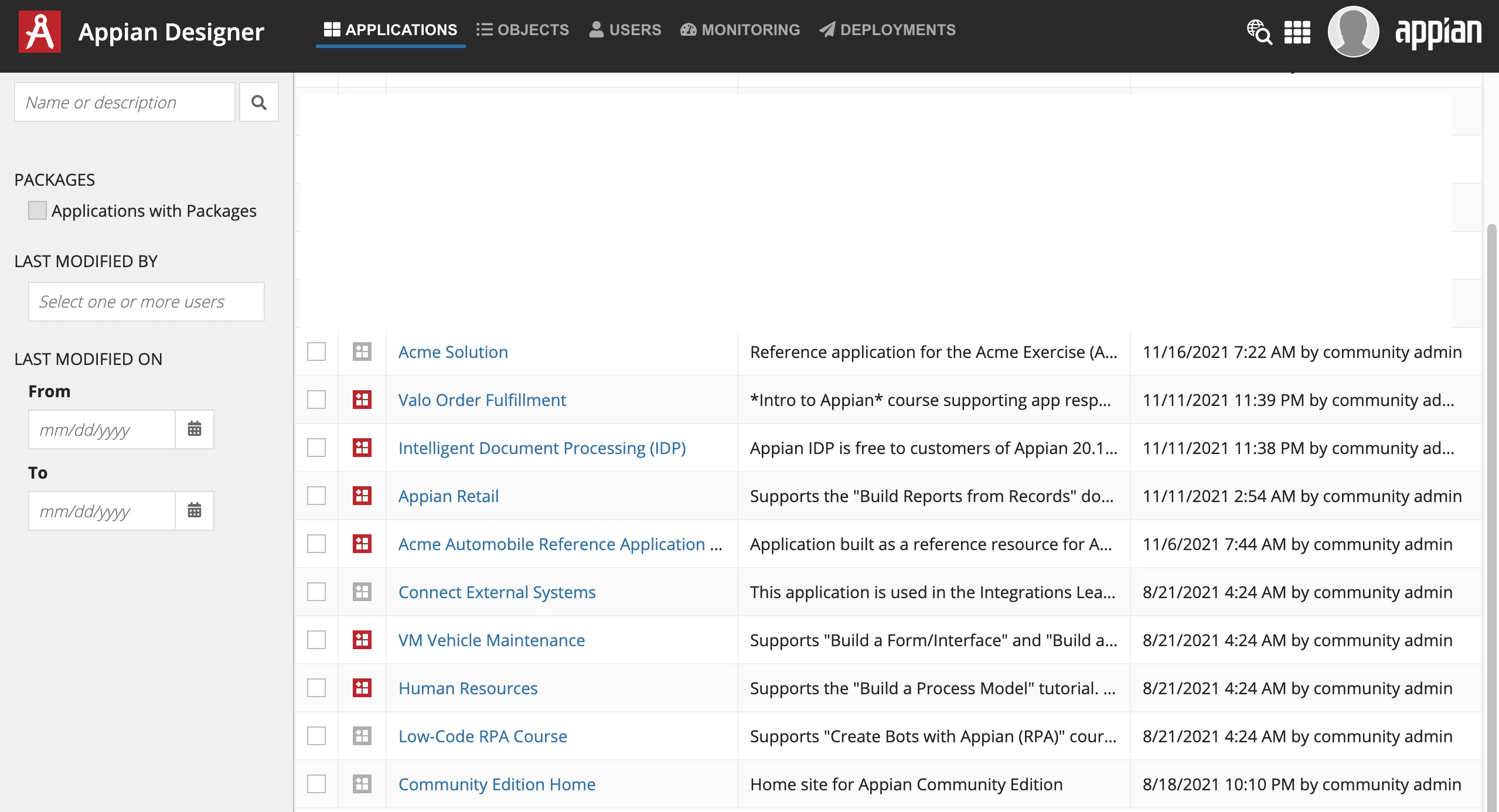1499x812 pixels.
Task: Open the Acme Solution application
Action: coord(453,352)
